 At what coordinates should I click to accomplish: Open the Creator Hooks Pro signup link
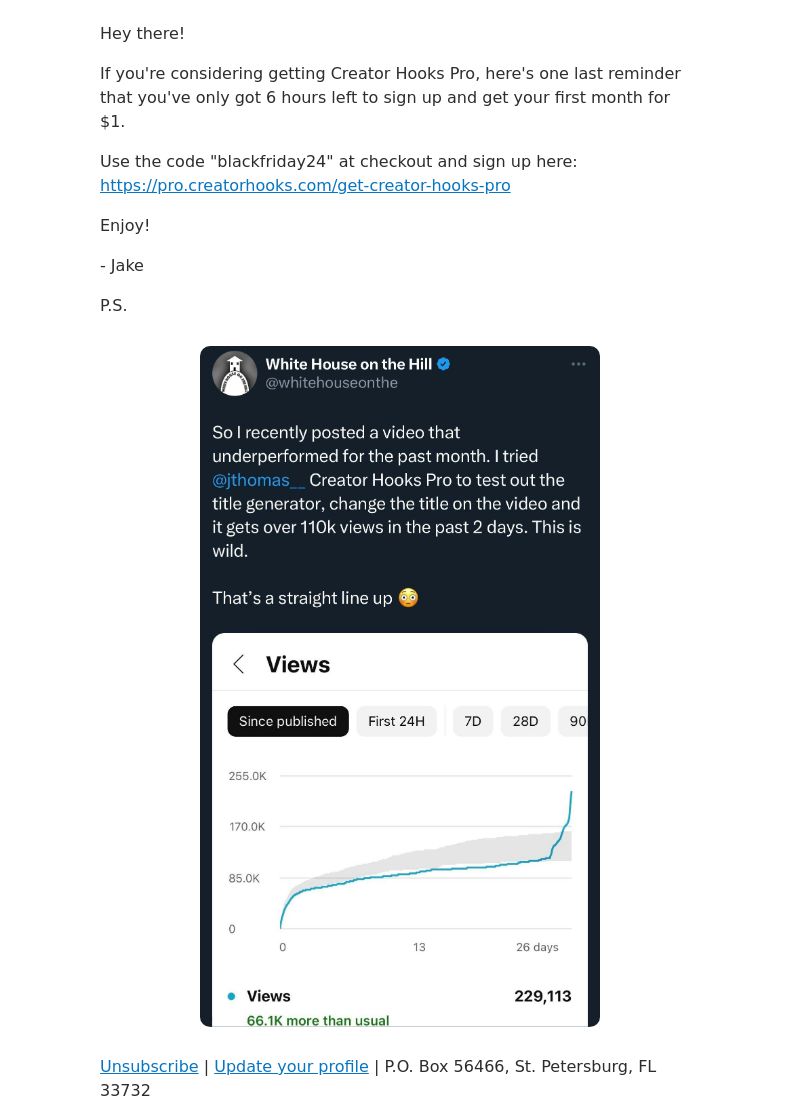(x=305, y=186)
